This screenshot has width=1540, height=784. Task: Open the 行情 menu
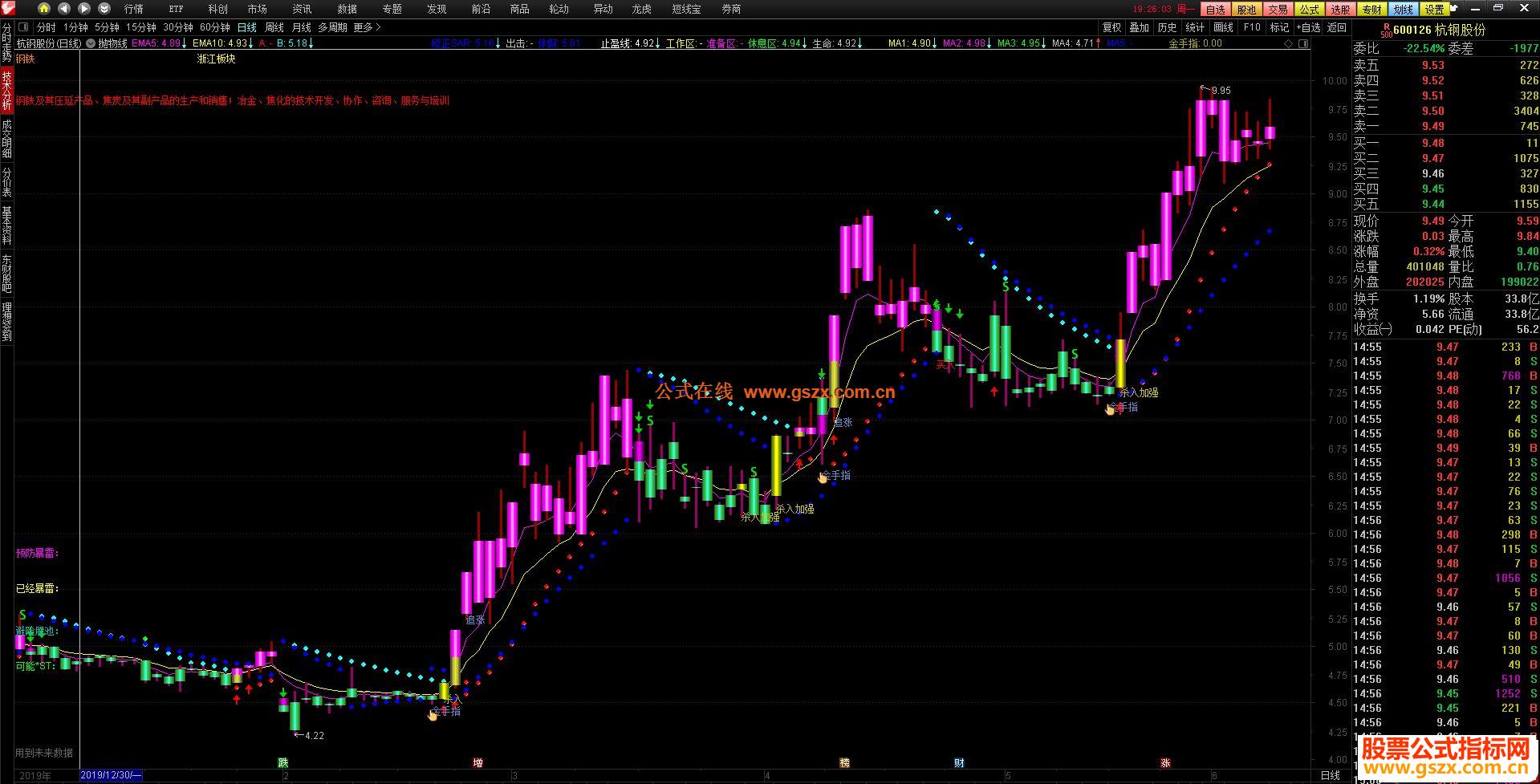[x=134, y=9]
